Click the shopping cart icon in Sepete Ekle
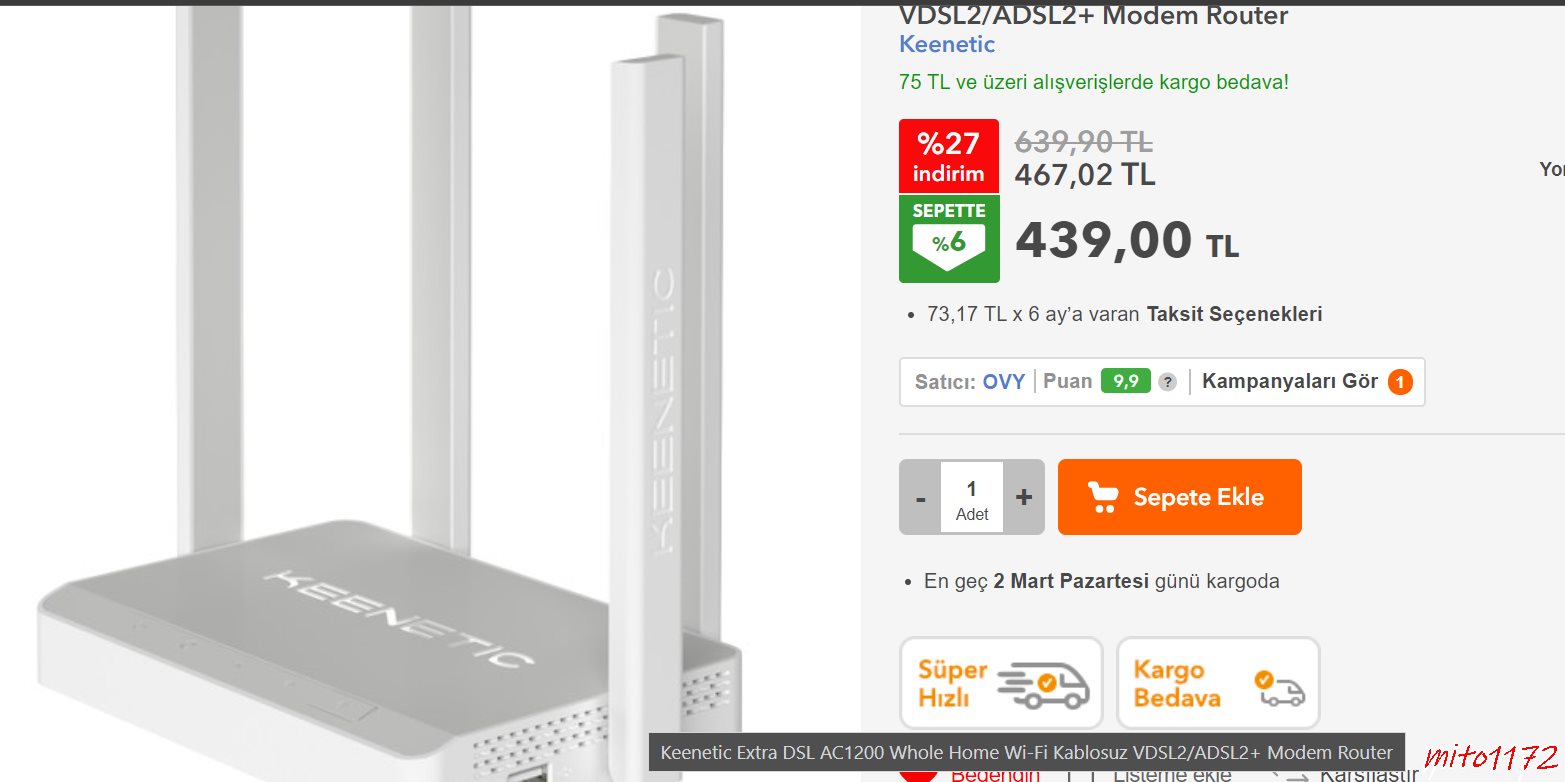 1103,497
